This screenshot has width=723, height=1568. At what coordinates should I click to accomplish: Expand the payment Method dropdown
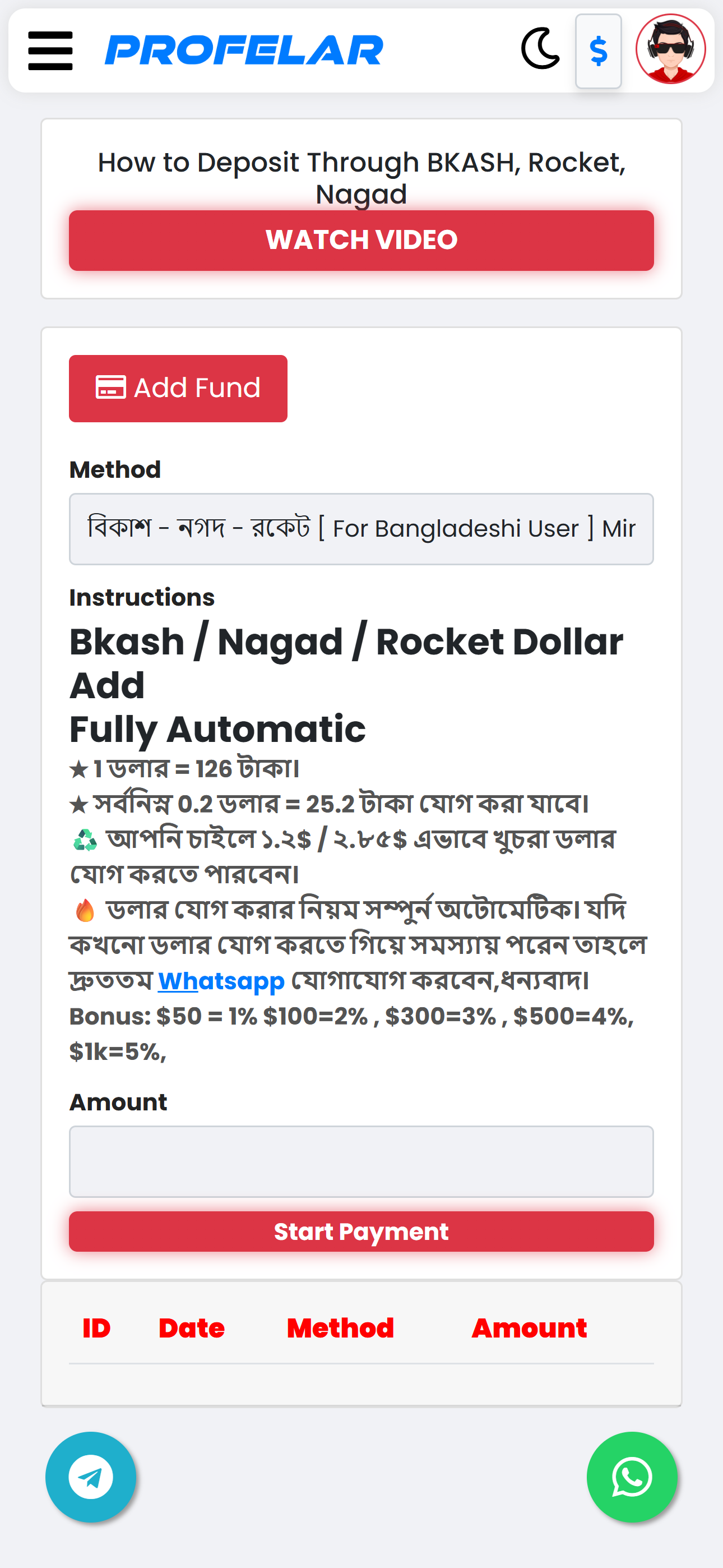pyautogui.click(x=361, y=528)
